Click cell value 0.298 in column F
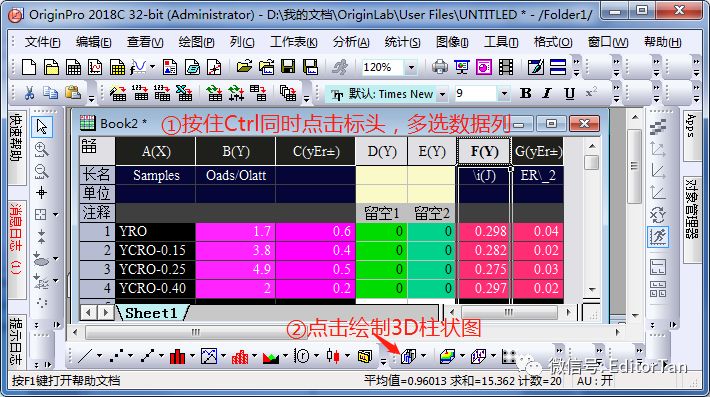The width and height of the screenshot is (710, 397). click(485, 231)
